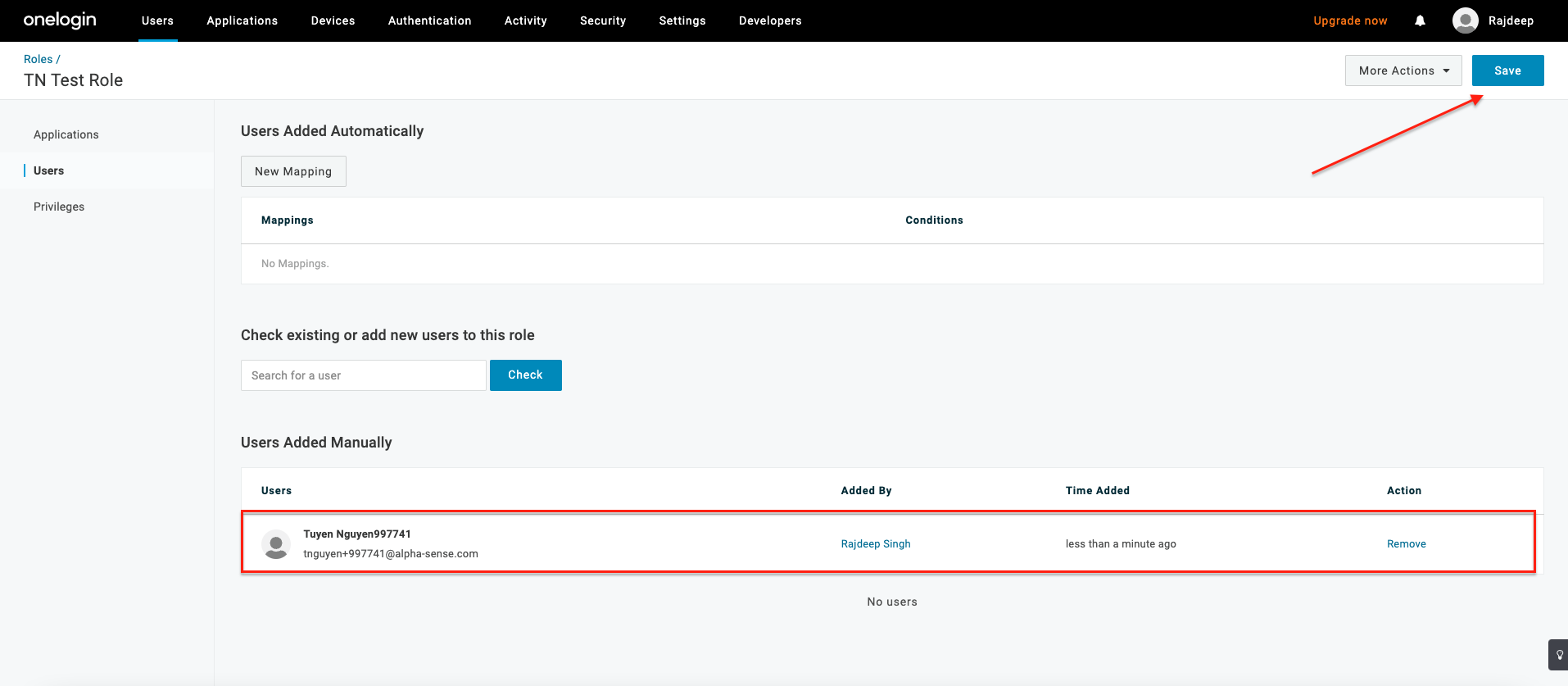This screenshot has height=686, width=1568.
Task: Open the Authentication menu
Action: point(429,20)
